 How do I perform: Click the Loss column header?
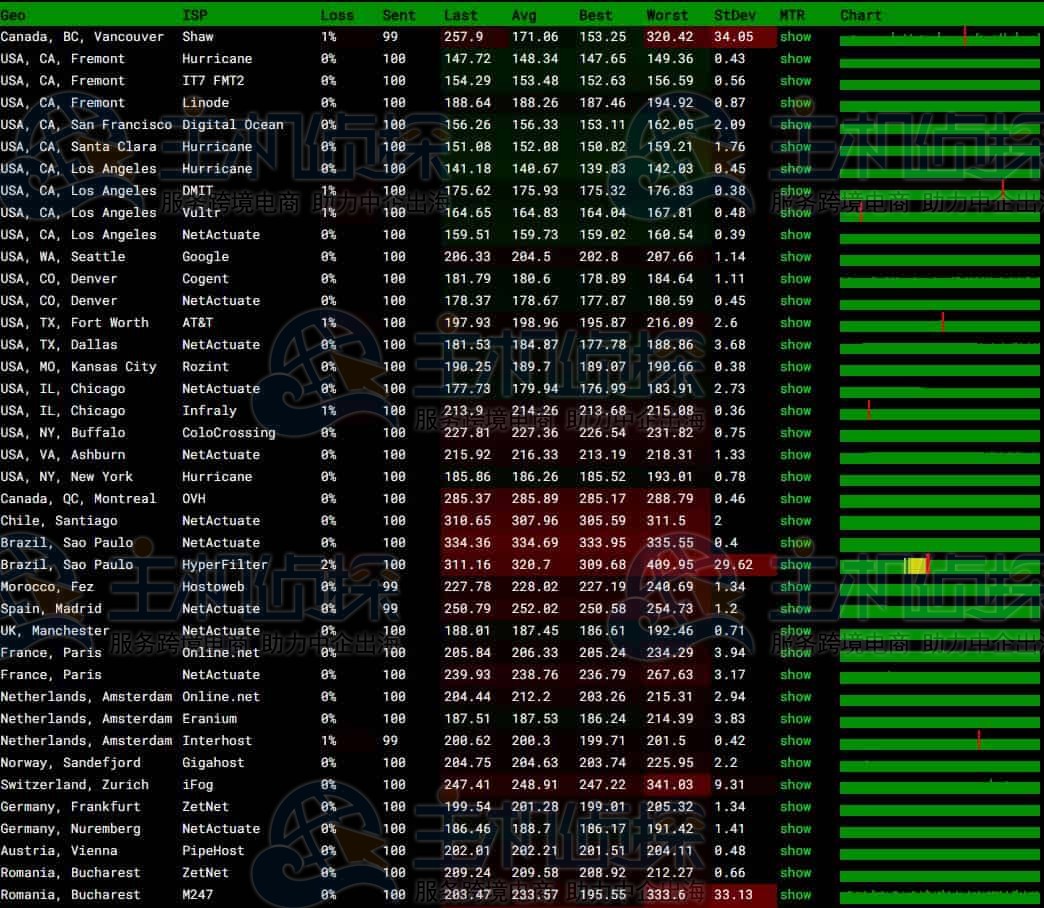337,15
